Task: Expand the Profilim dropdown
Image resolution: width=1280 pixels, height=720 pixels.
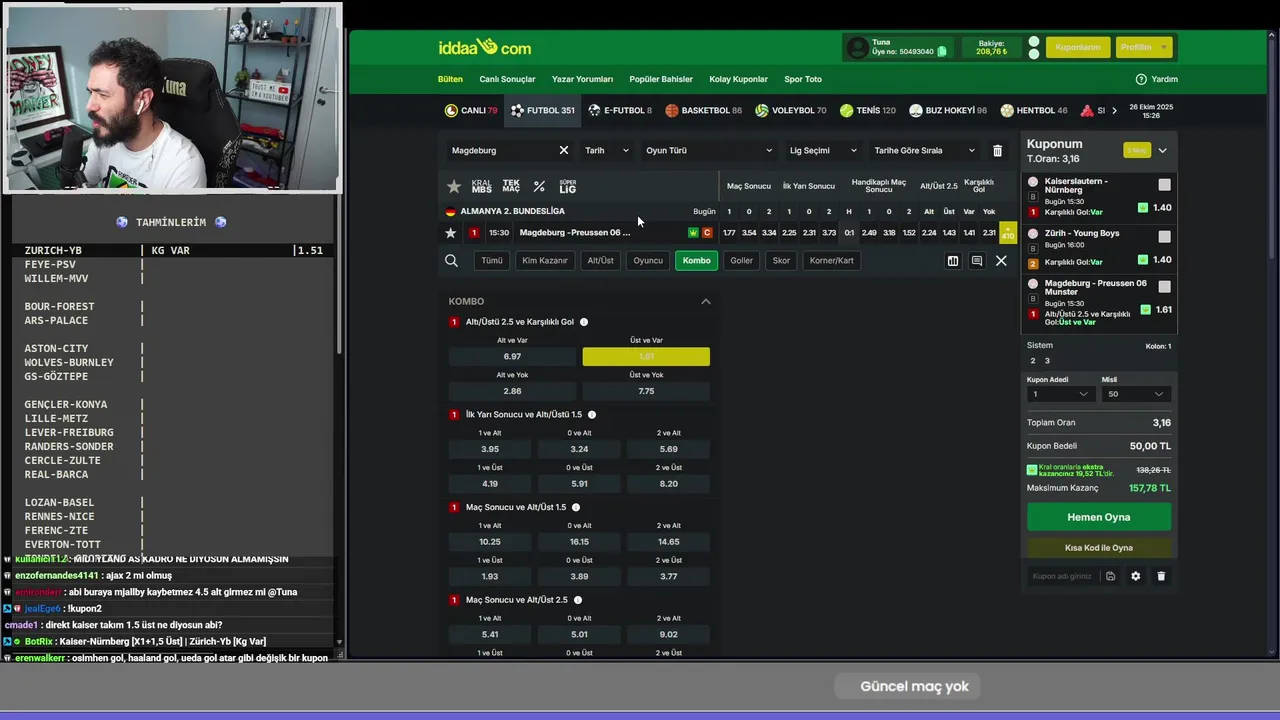Action: click(1144, 47)
